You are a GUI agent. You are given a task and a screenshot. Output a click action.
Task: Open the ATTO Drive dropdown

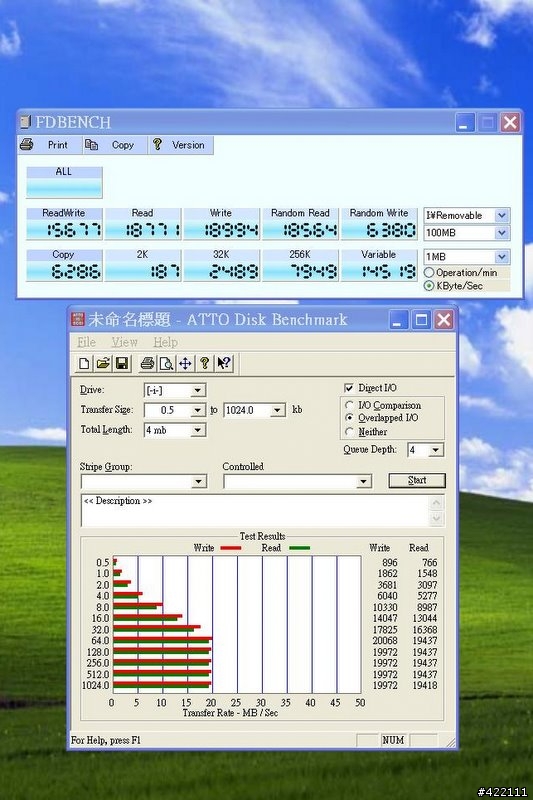click(x=198, y=391)
